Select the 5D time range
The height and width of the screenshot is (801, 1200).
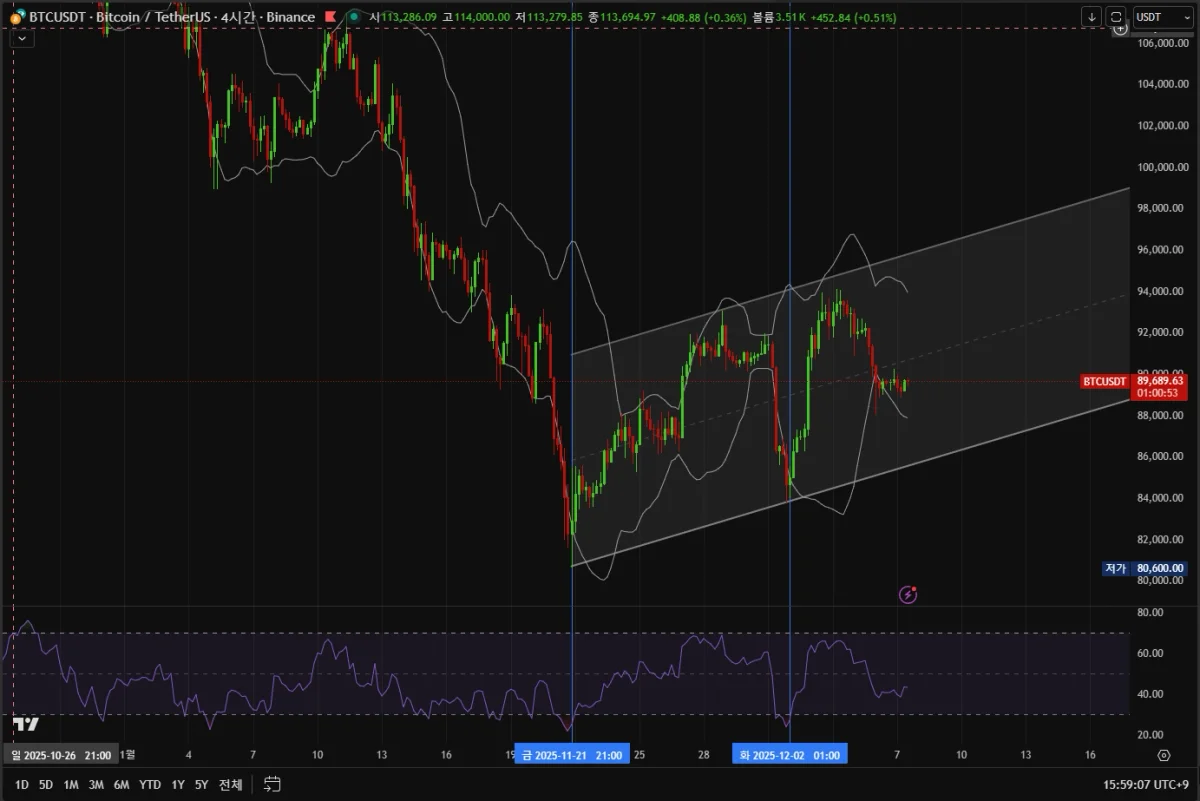coord(46,785)
